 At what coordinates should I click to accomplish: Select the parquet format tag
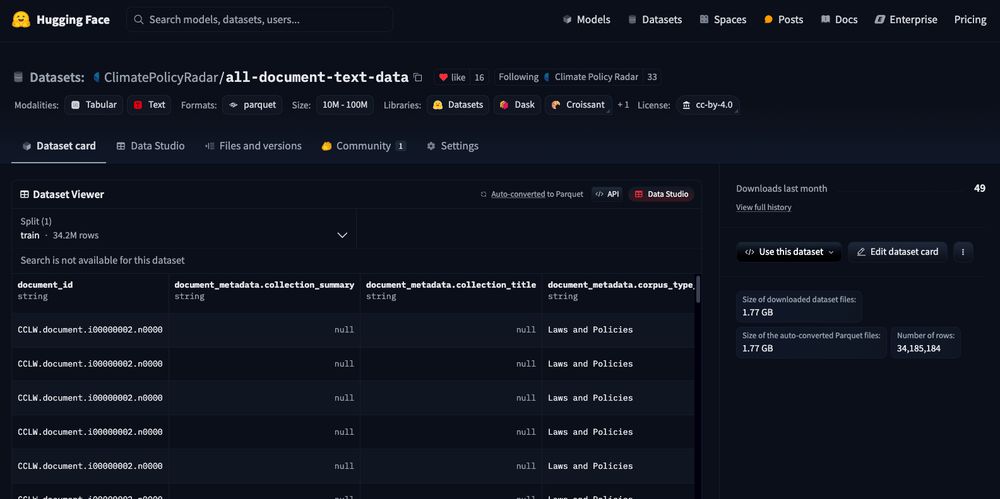[x=253, y=105]
